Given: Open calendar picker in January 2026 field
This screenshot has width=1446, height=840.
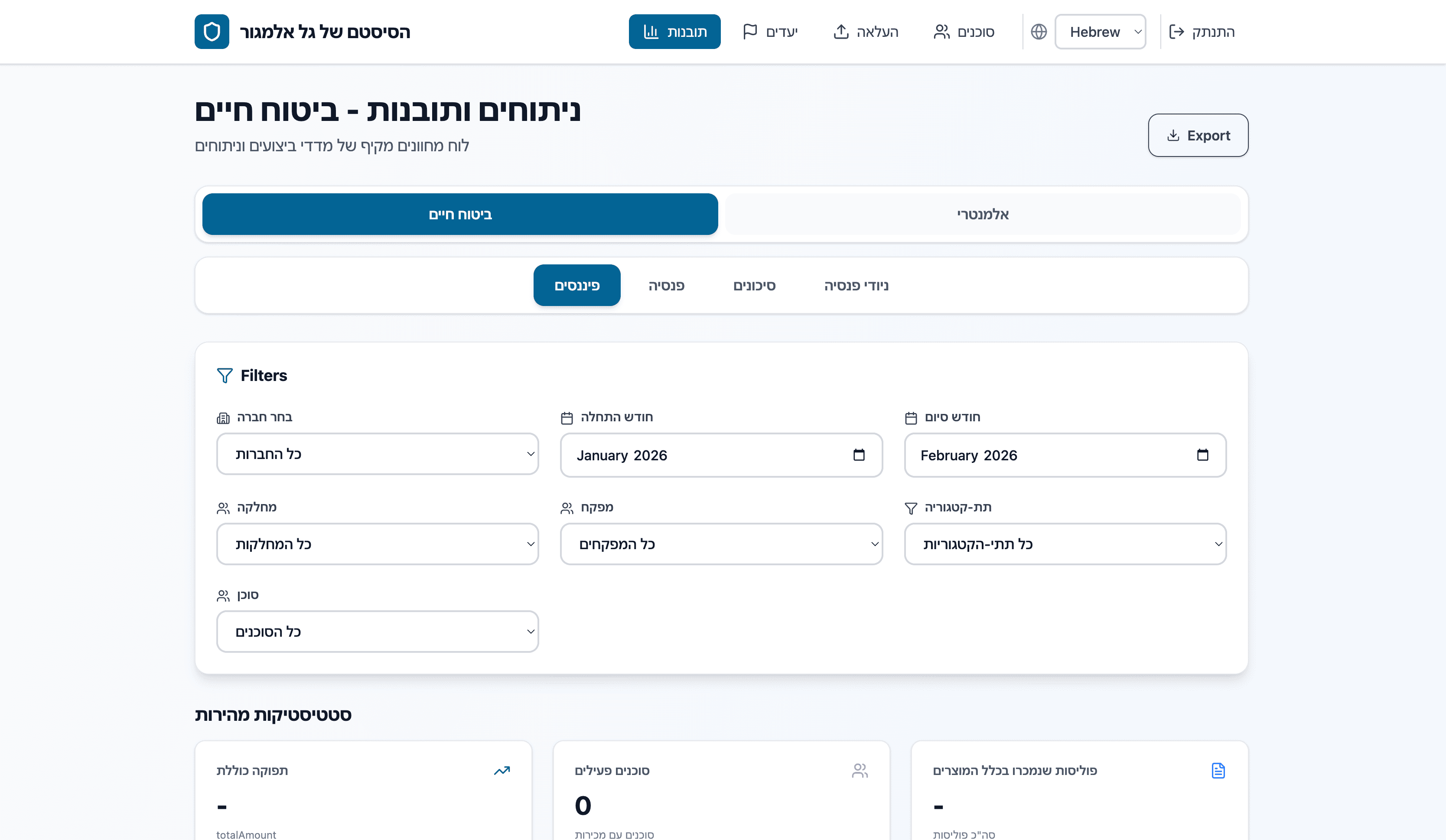Looking at the screenshot, I should coord(858,455).
